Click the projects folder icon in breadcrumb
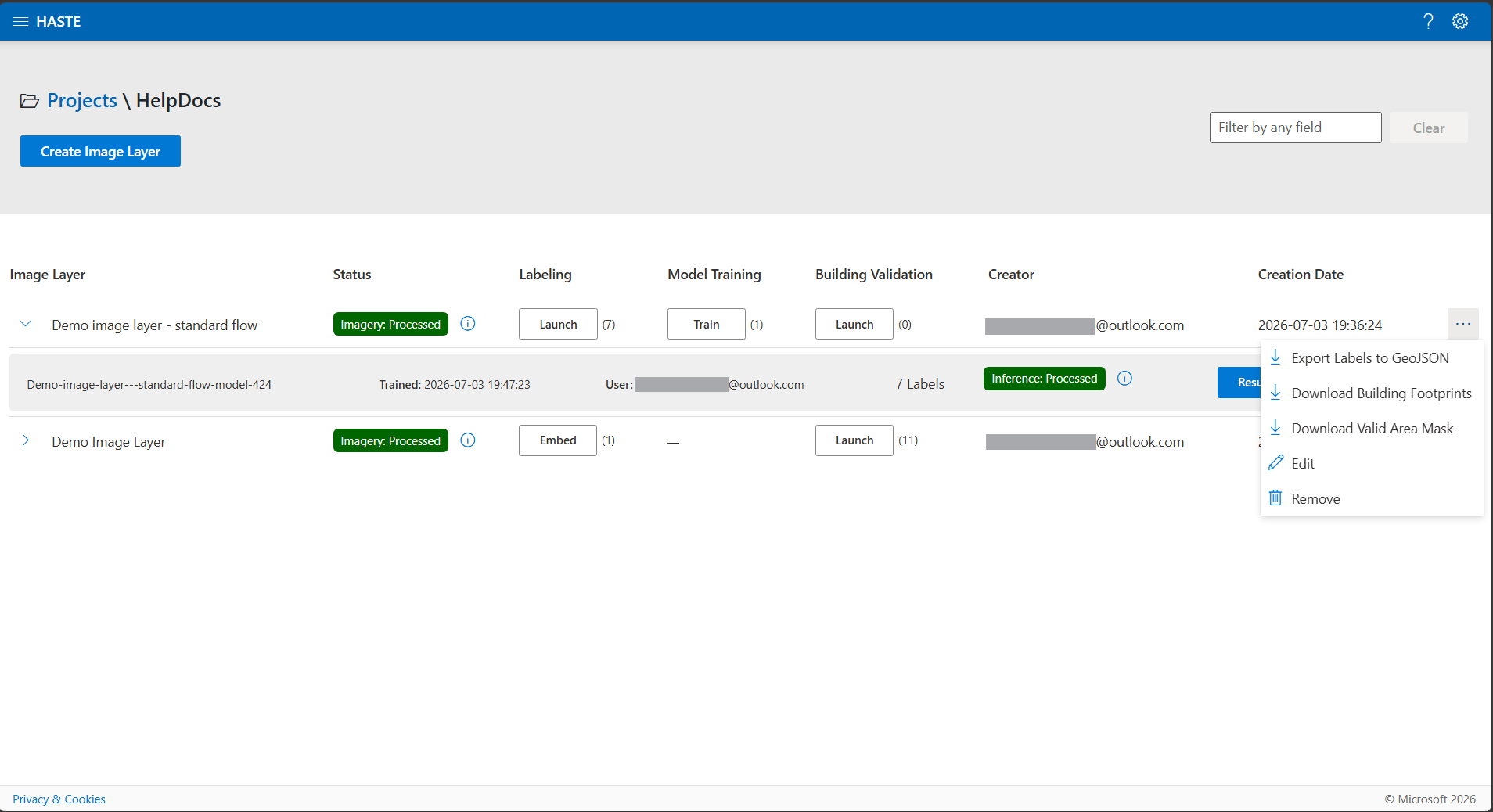This screenshot has width=1493, height=812. (x=30, y=101)
